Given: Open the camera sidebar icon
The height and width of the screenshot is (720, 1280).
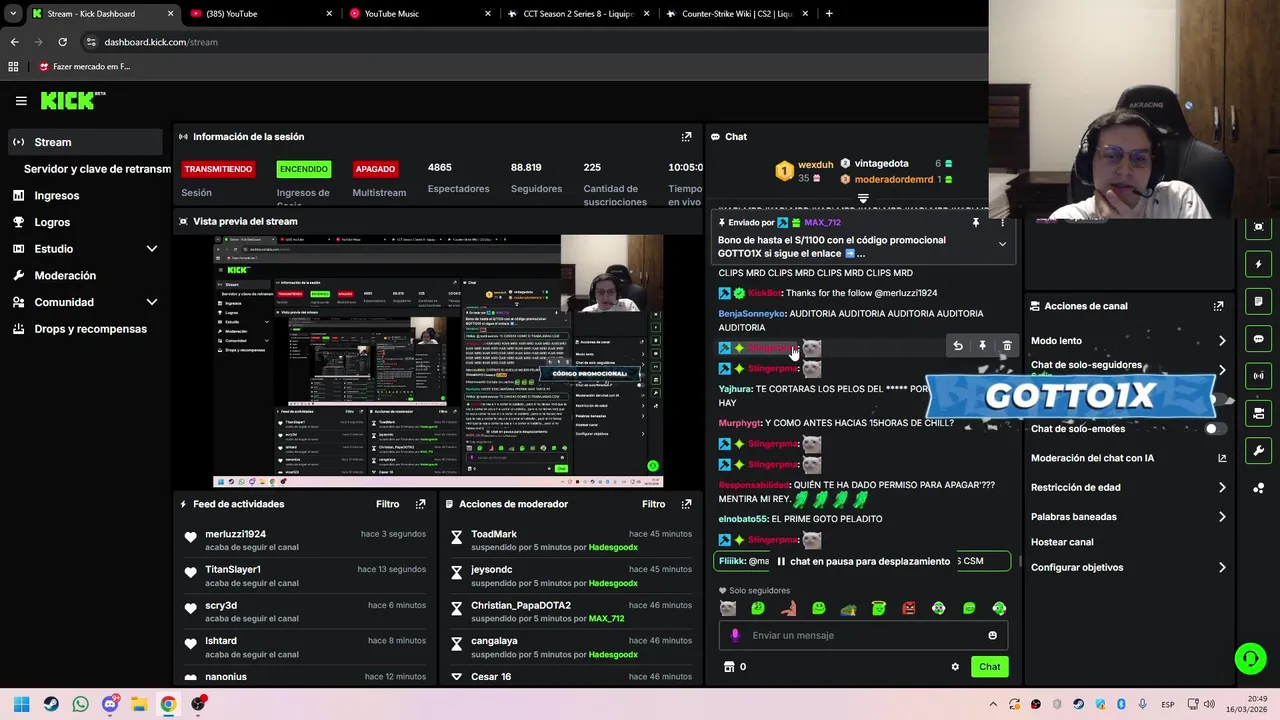Looking at the screenshot, I should tap(1258, 413).
